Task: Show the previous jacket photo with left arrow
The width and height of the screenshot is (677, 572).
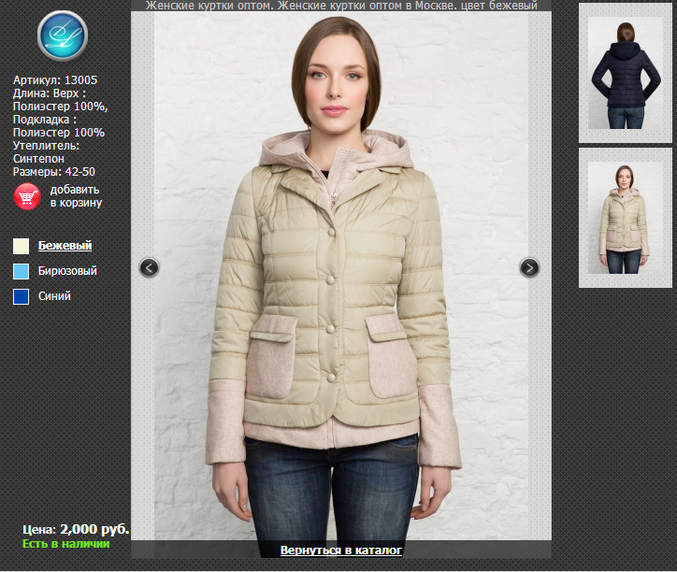Action: pyautogui.click(x=149, y=267)
